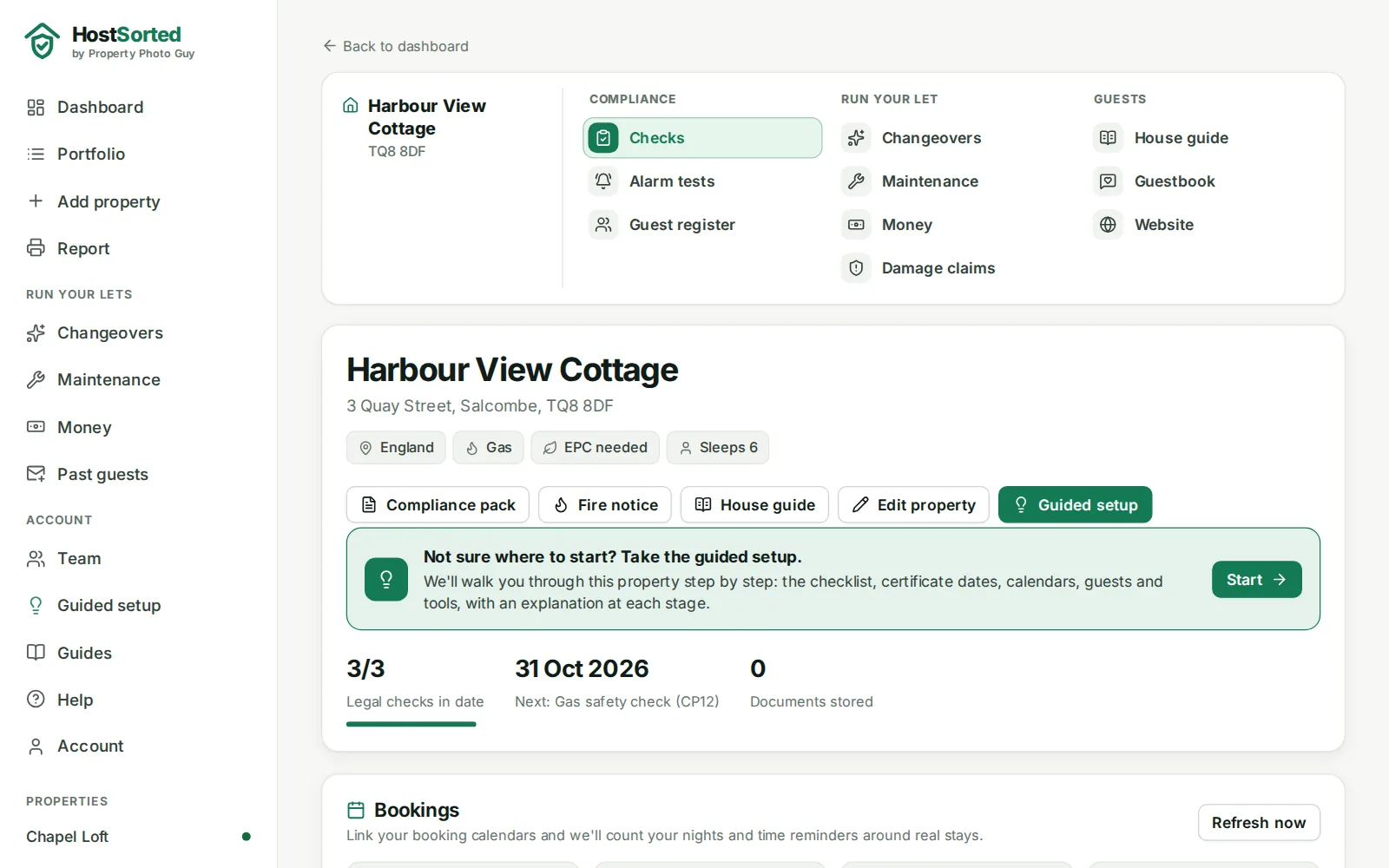Open the Fire notice button
This screenshot has height=868, width=1389.
point(605,504)
